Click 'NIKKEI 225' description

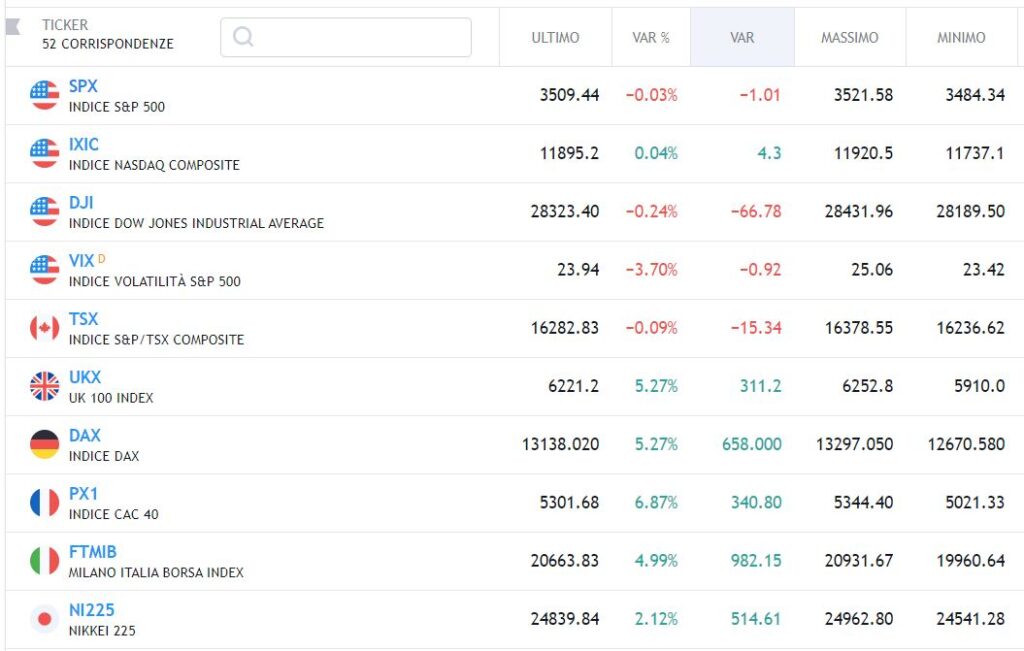102,631
